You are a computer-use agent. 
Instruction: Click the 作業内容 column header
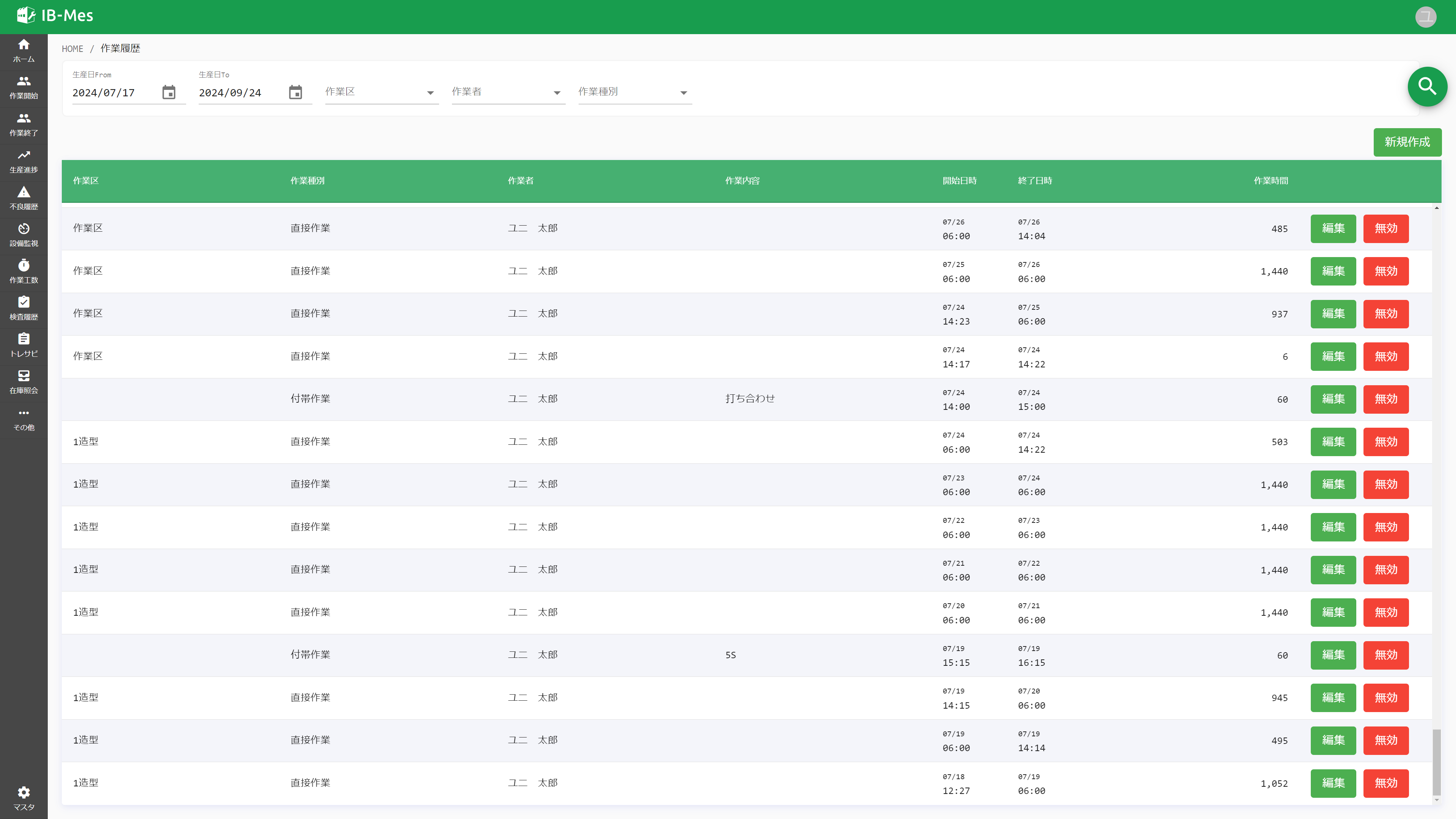(742, 181)
